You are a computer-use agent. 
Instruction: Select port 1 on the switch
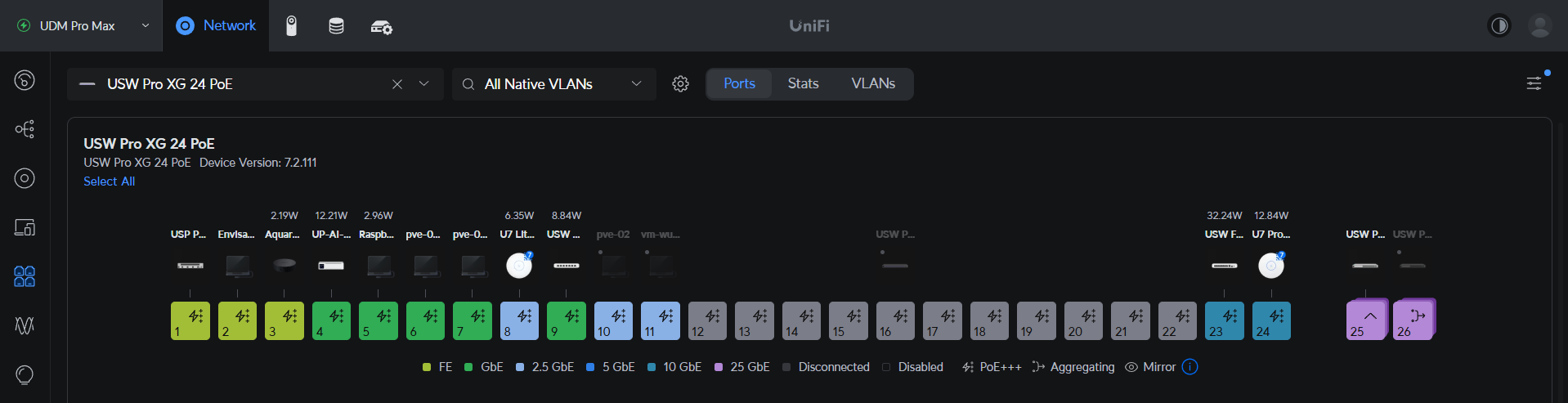(x=190, y=320)
